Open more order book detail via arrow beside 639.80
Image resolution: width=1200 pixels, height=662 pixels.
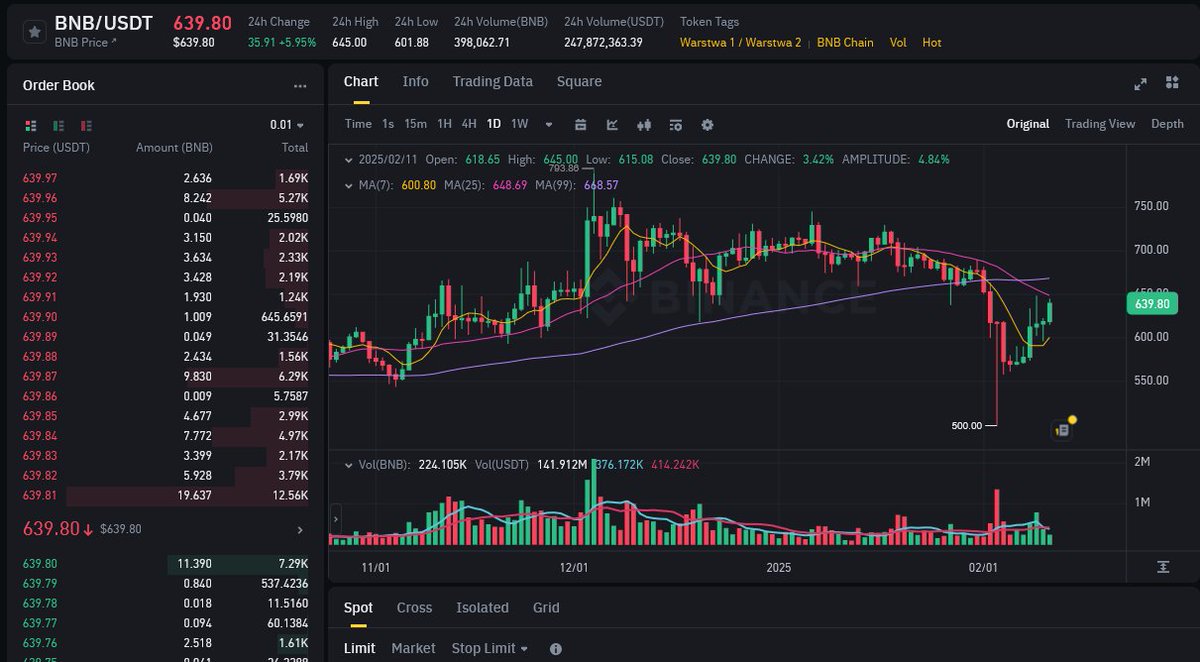coord(300,529)
